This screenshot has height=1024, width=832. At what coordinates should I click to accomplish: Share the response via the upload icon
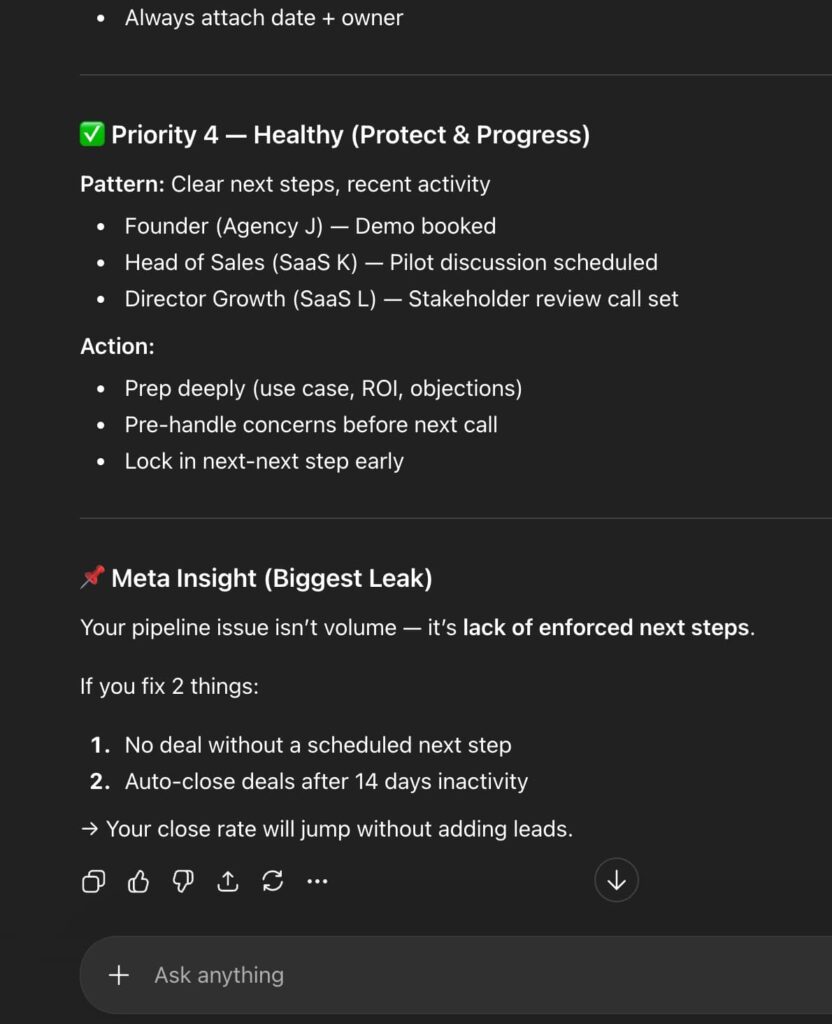[228, 881]
